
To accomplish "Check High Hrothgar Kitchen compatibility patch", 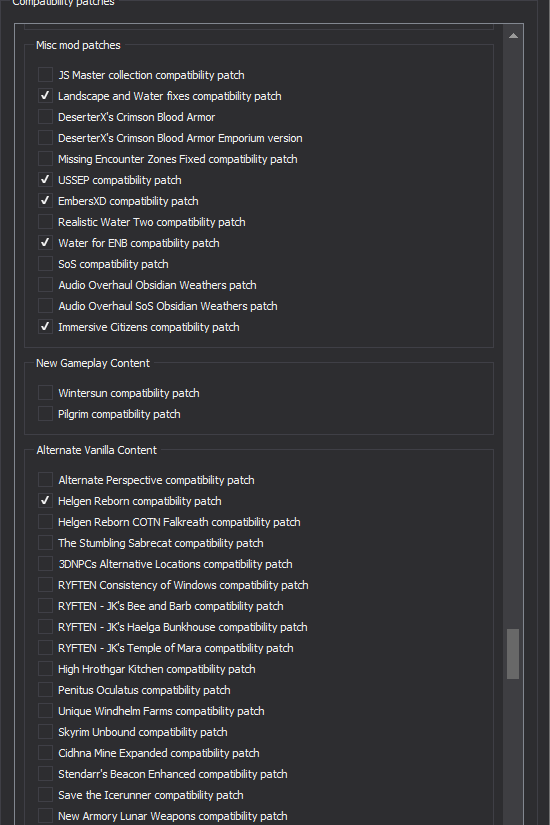I will point(45,669).
